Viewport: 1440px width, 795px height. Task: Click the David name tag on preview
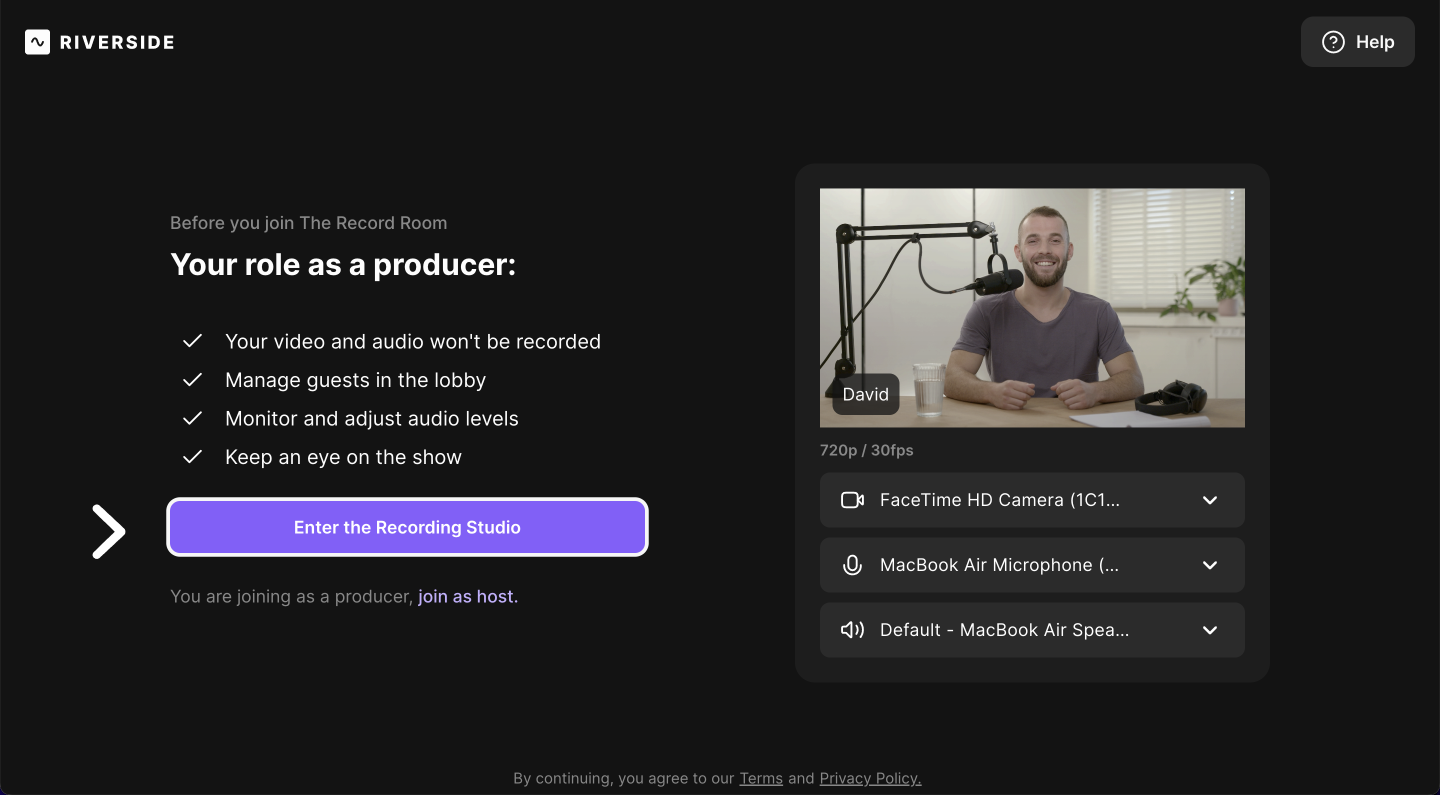click(x=865, y=394)
